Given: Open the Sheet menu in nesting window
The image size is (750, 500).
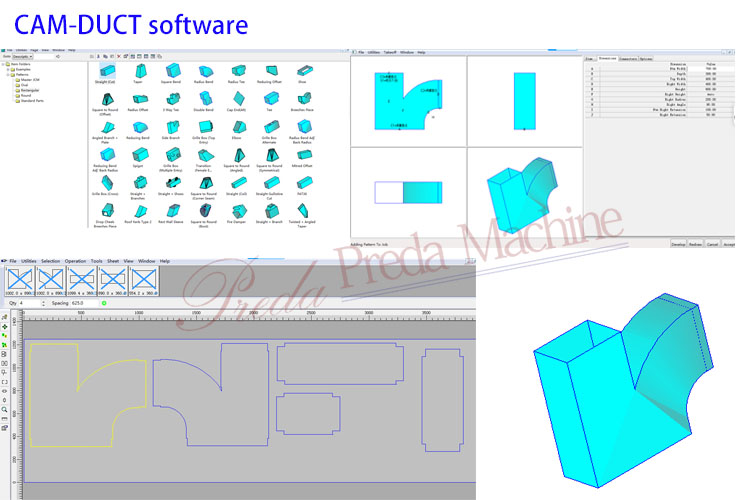Looking at the screenshot, I should (x=113, y=261).
